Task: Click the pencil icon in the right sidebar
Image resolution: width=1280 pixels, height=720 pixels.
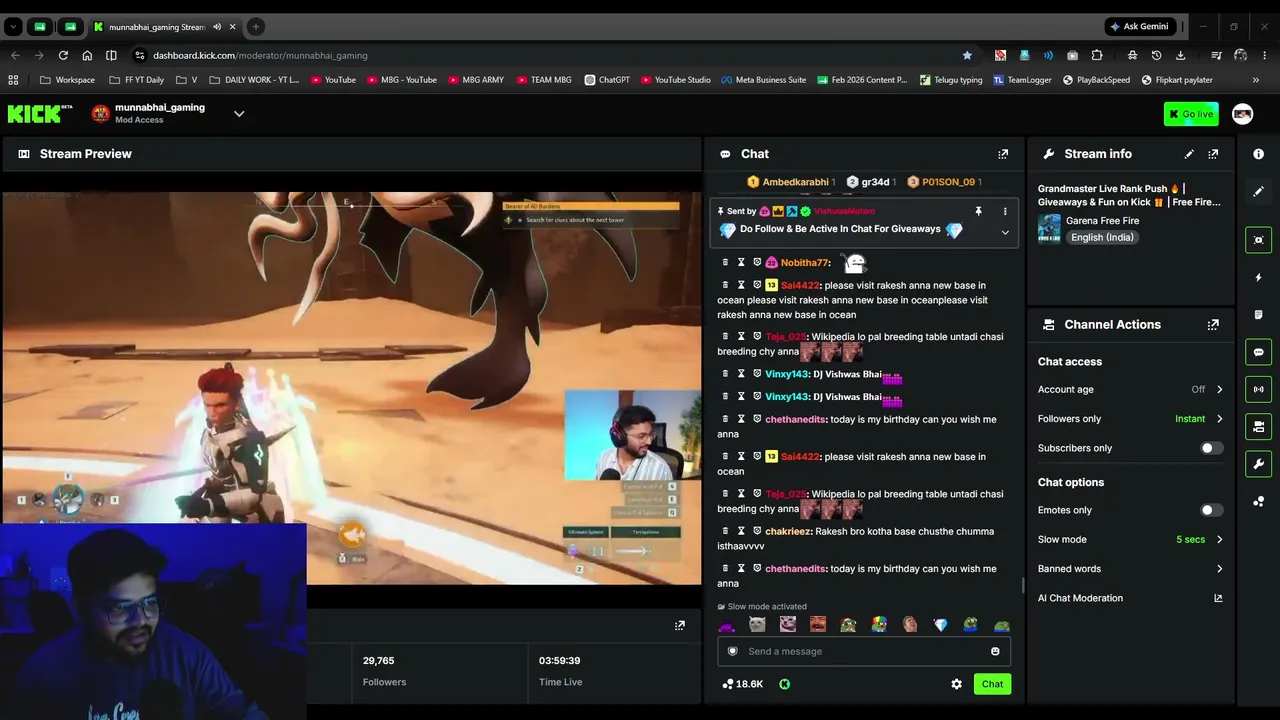Action: click(1258, 191)
